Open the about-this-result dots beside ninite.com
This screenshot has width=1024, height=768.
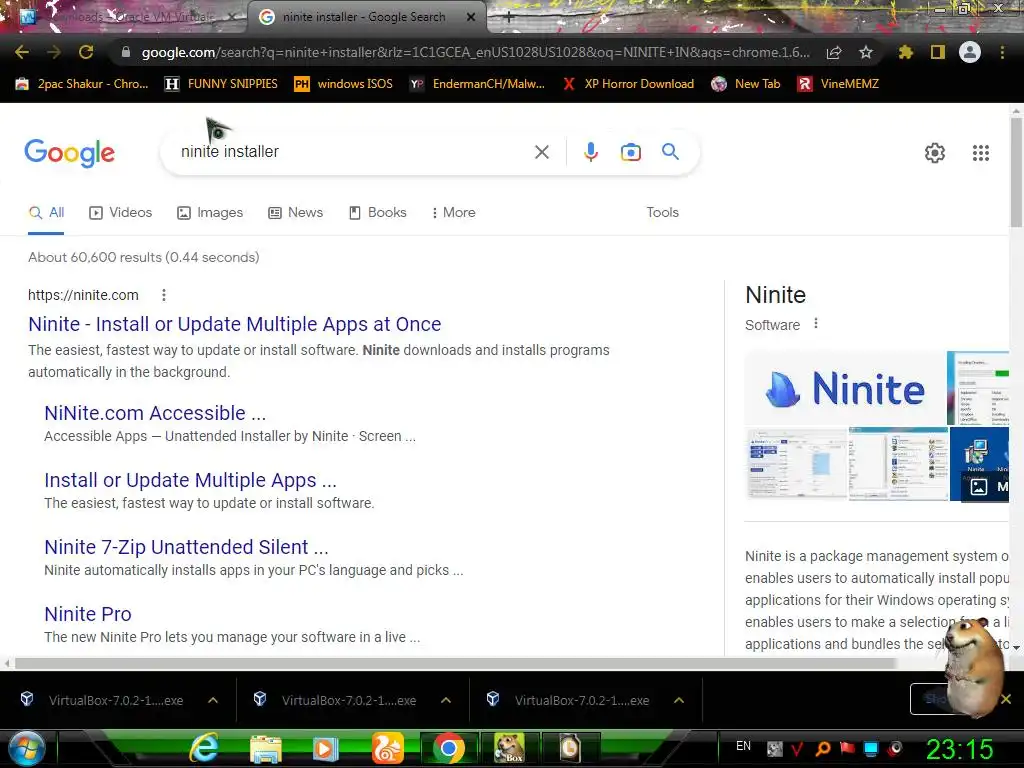pos(164,295)
